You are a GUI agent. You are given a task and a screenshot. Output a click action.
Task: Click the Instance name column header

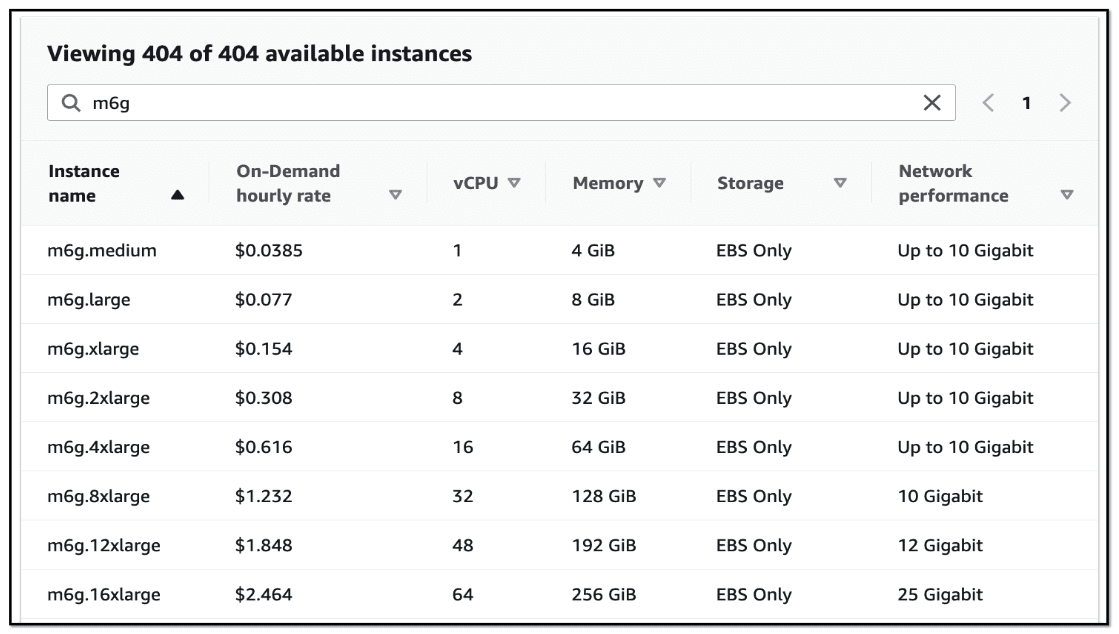pos(84,183)
